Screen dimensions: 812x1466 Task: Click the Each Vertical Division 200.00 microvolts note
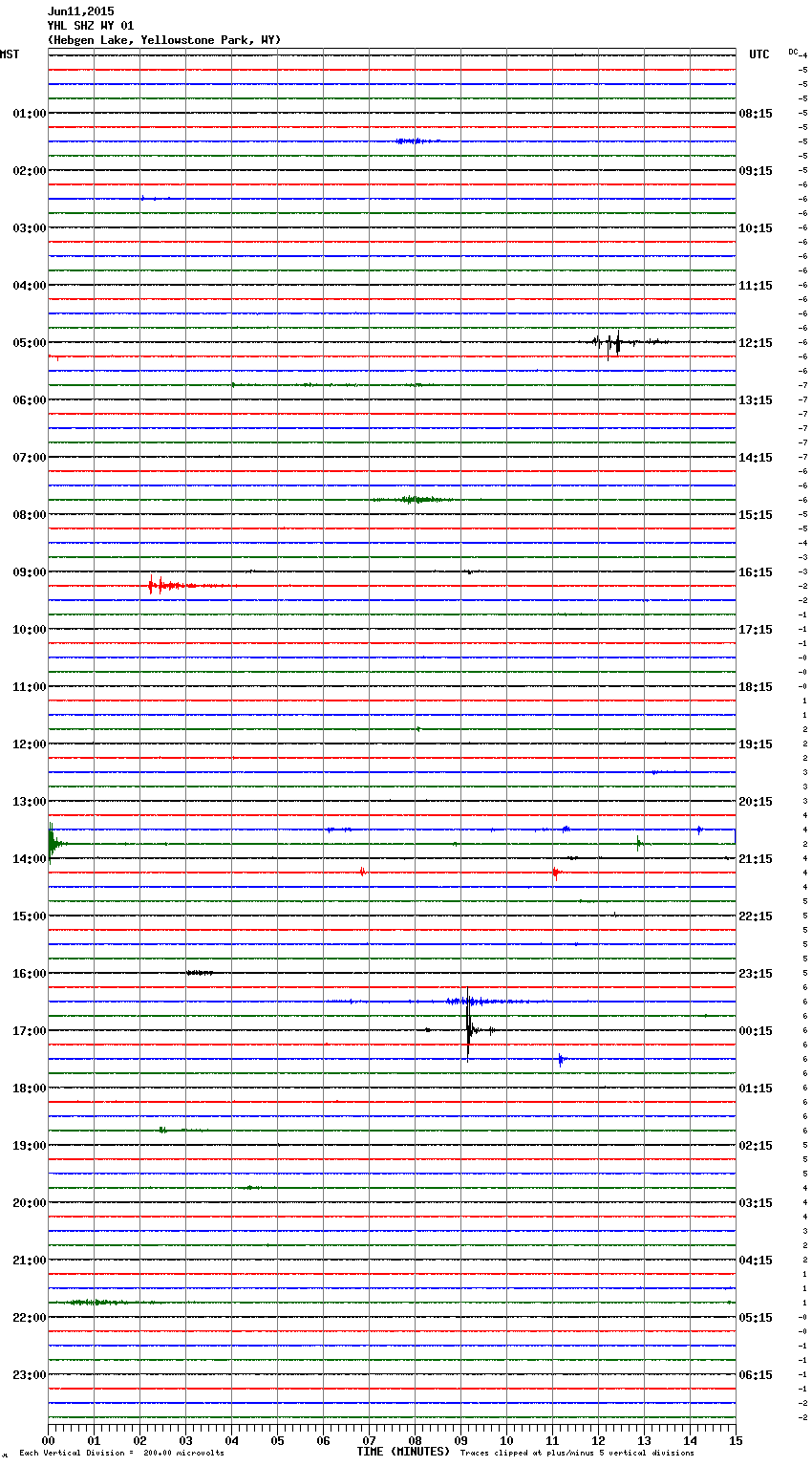tap(121, 1454)
